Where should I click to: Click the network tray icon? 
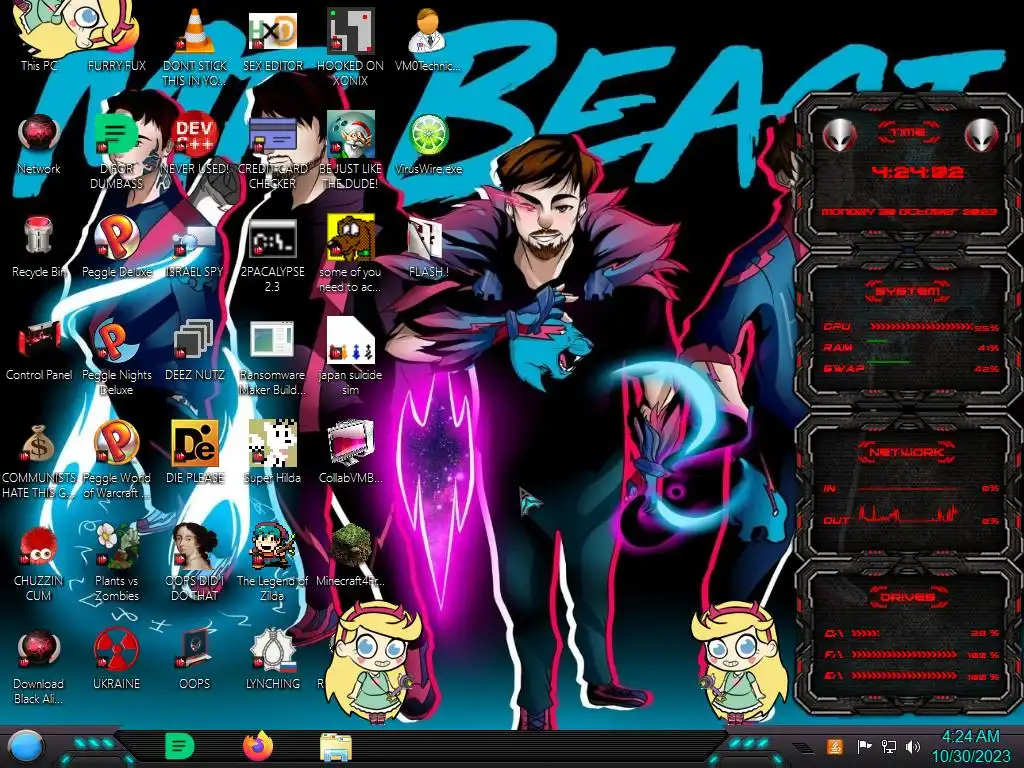click(x=889, y=746)
